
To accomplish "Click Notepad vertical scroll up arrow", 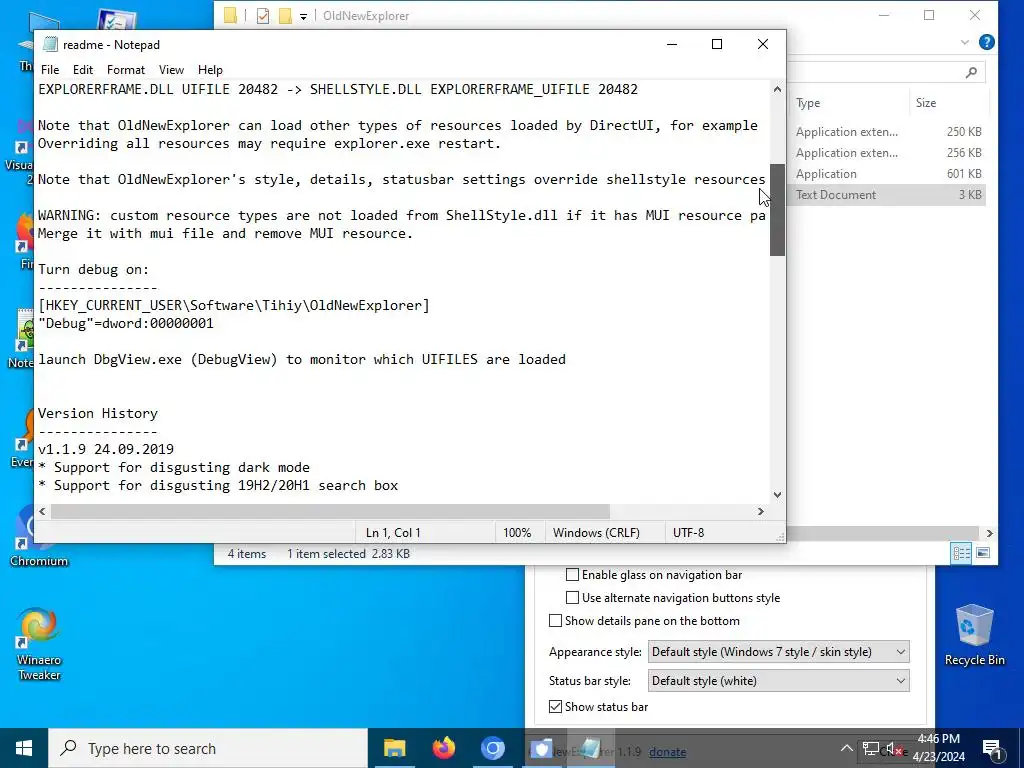I will pyautogui.click(x=777, y=89).
